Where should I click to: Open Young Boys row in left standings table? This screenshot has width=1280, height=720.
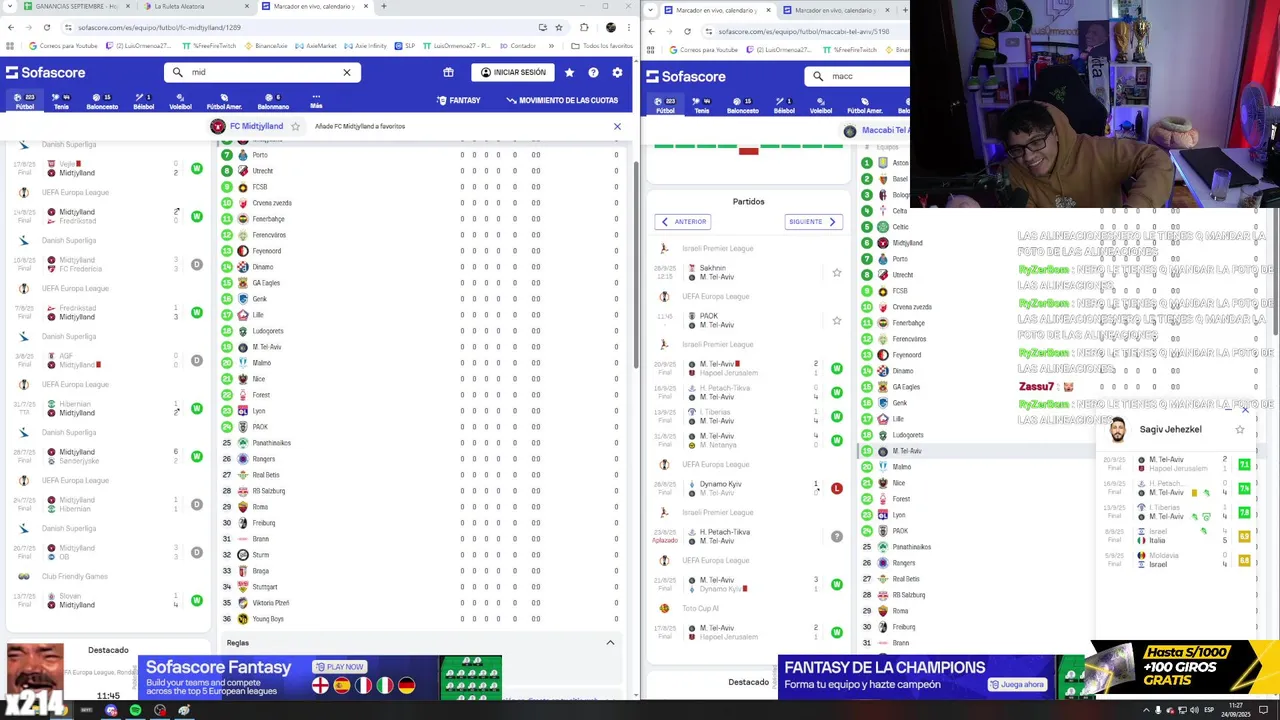(422, 619)
